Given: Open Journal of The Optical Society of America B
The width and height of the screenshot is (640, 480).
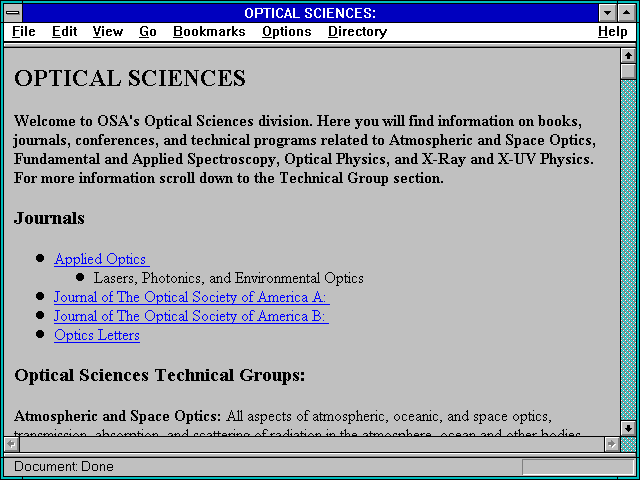Looking at the screenshot, I should [191, 316].
